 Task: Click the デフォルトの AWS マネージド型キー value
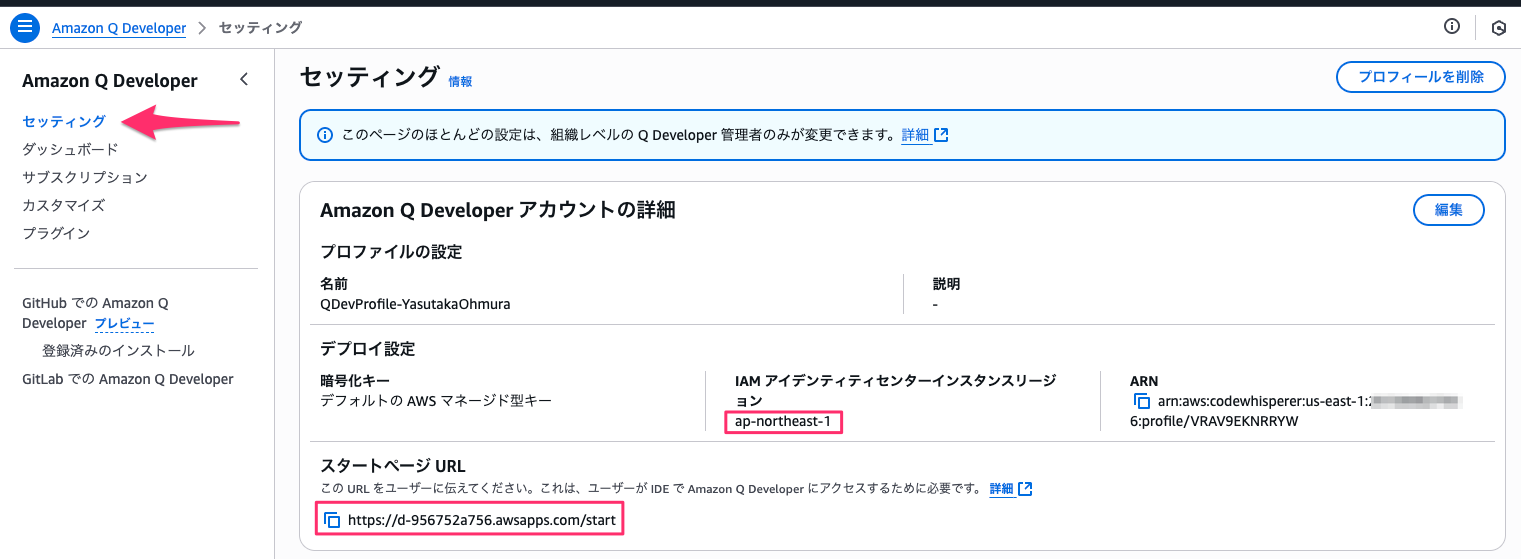[436, 401]
